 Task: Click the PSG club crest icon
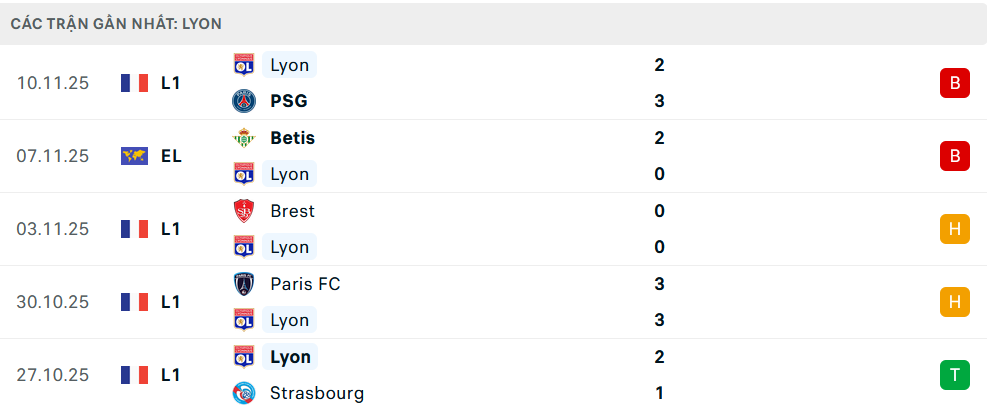[x=243, y=101]
